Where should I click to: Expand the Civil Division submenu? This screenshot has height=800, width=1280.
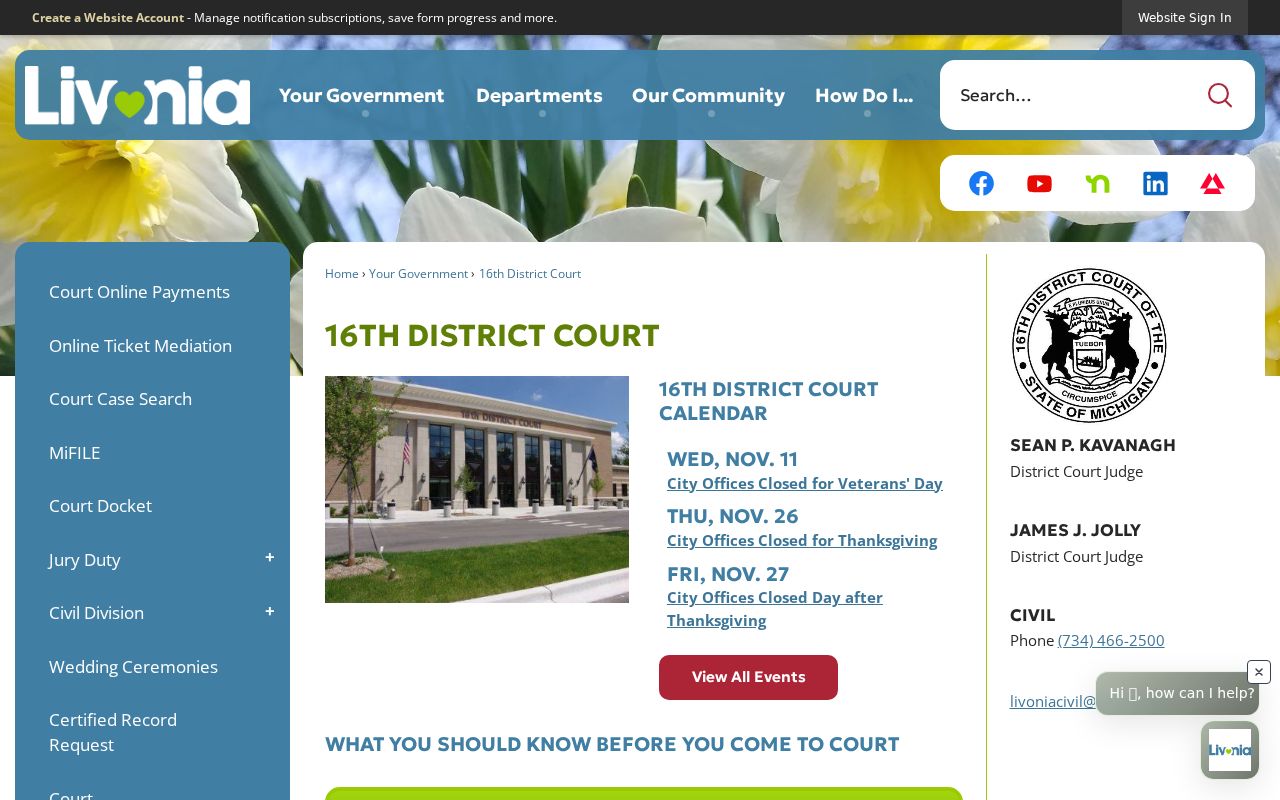coord(269,612)
